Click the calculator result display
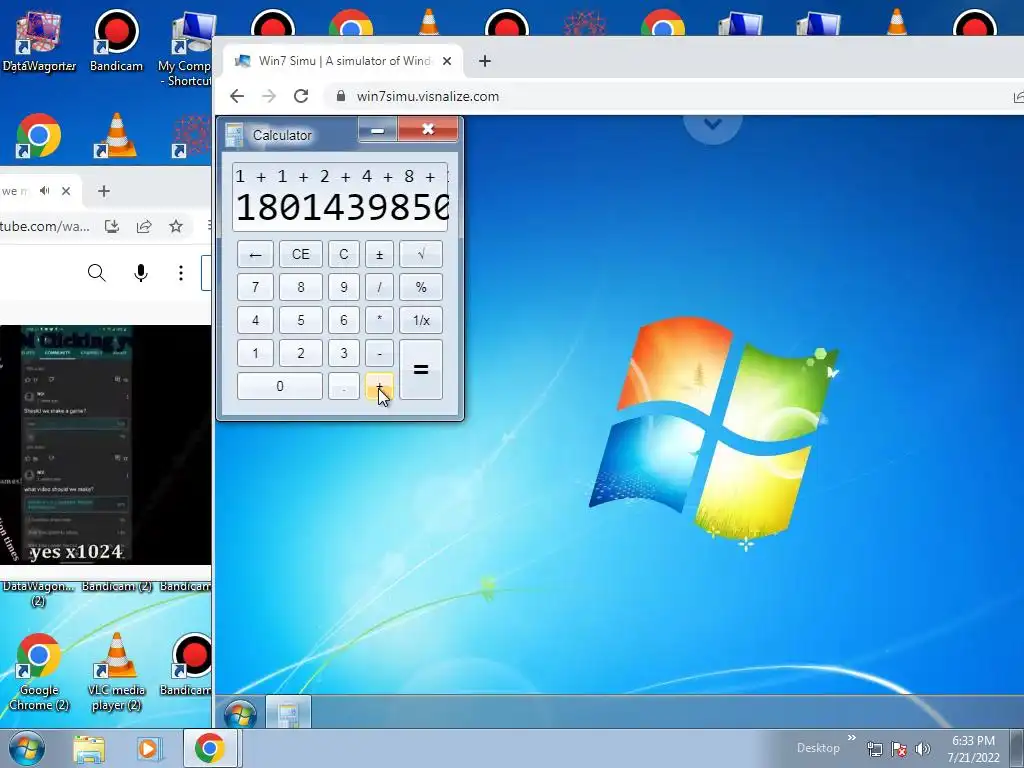This screenshot has width=1024, height=768. pos(340,197)
